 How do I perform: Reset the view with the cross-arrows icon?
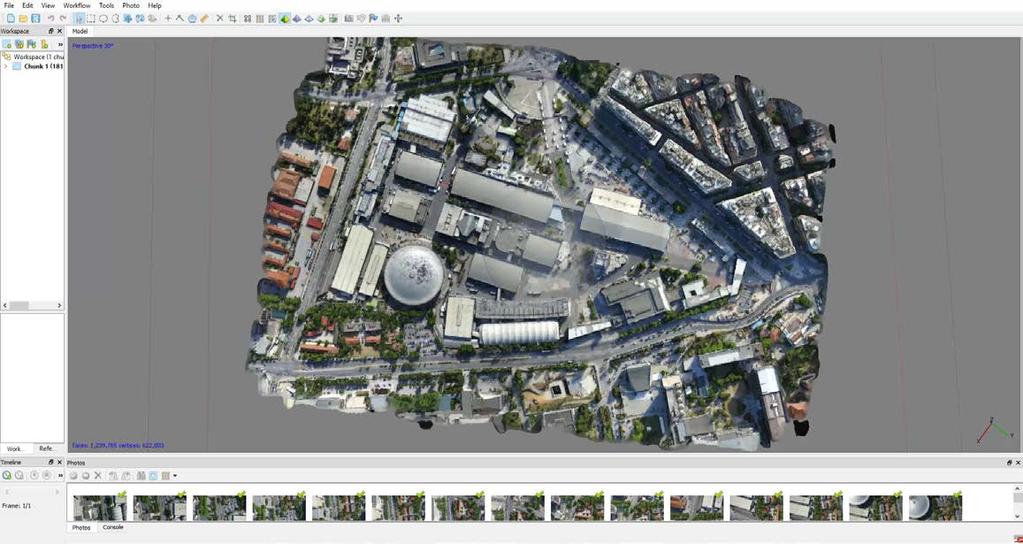click(398, 18)
